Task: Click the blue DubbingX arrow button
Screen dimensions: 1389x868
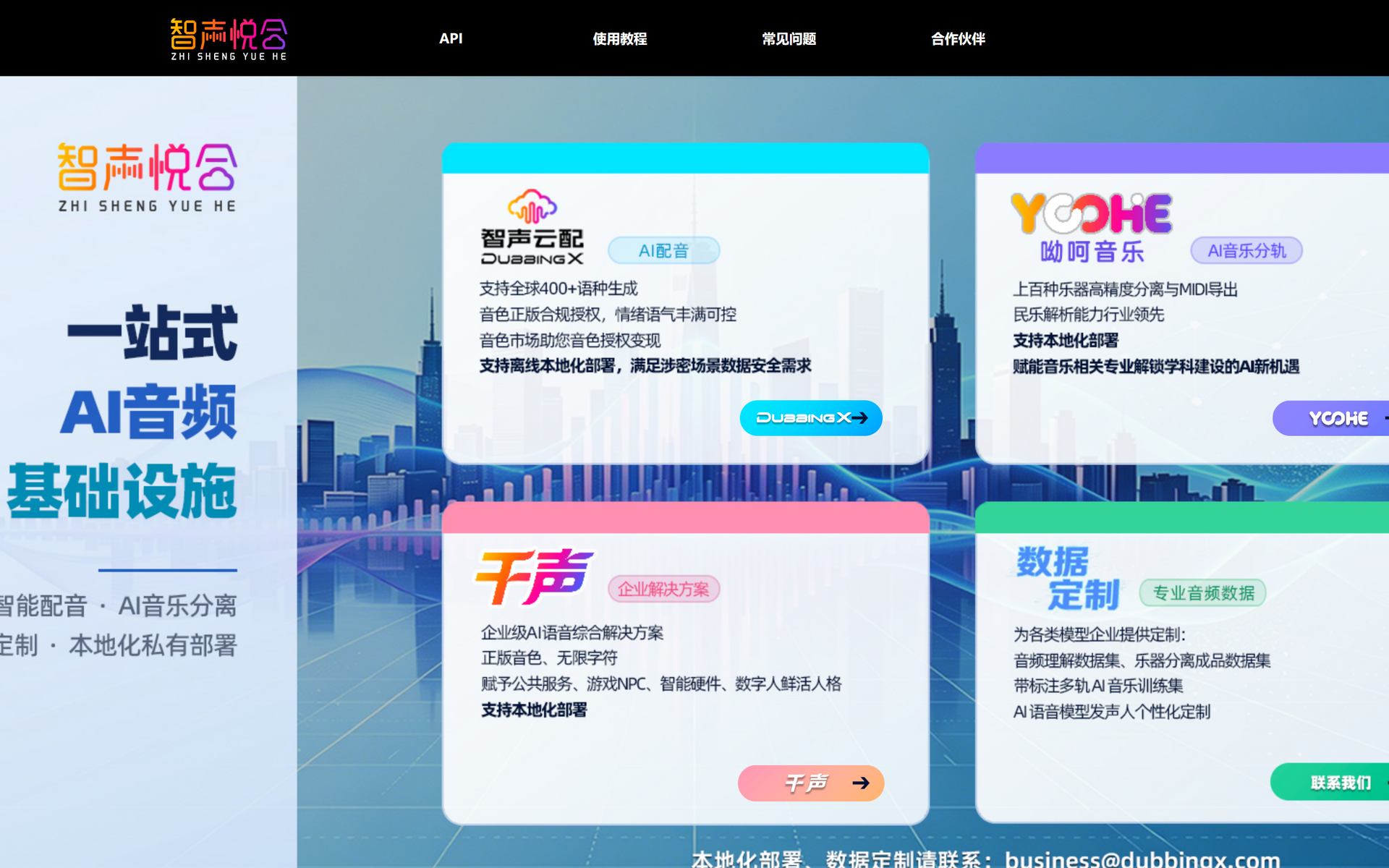Action: pos(811,418)
